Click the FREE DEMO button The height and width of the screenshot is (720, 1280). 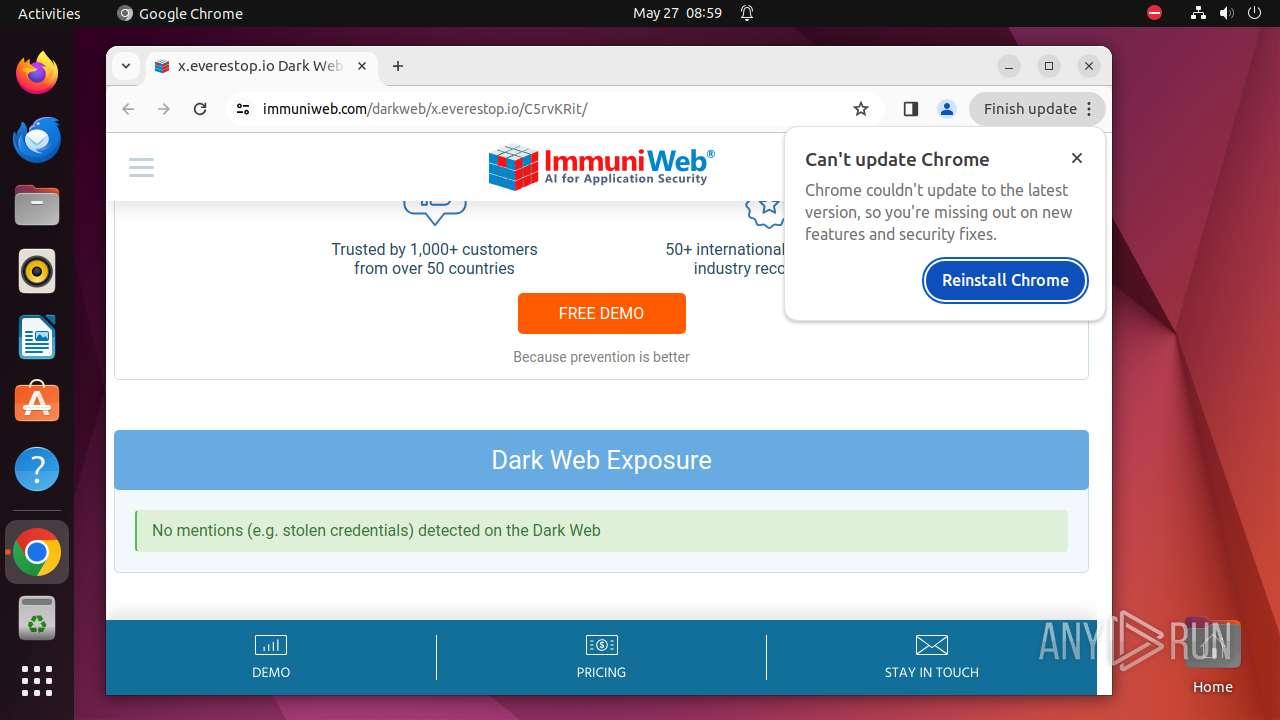(x=601, y=313)
